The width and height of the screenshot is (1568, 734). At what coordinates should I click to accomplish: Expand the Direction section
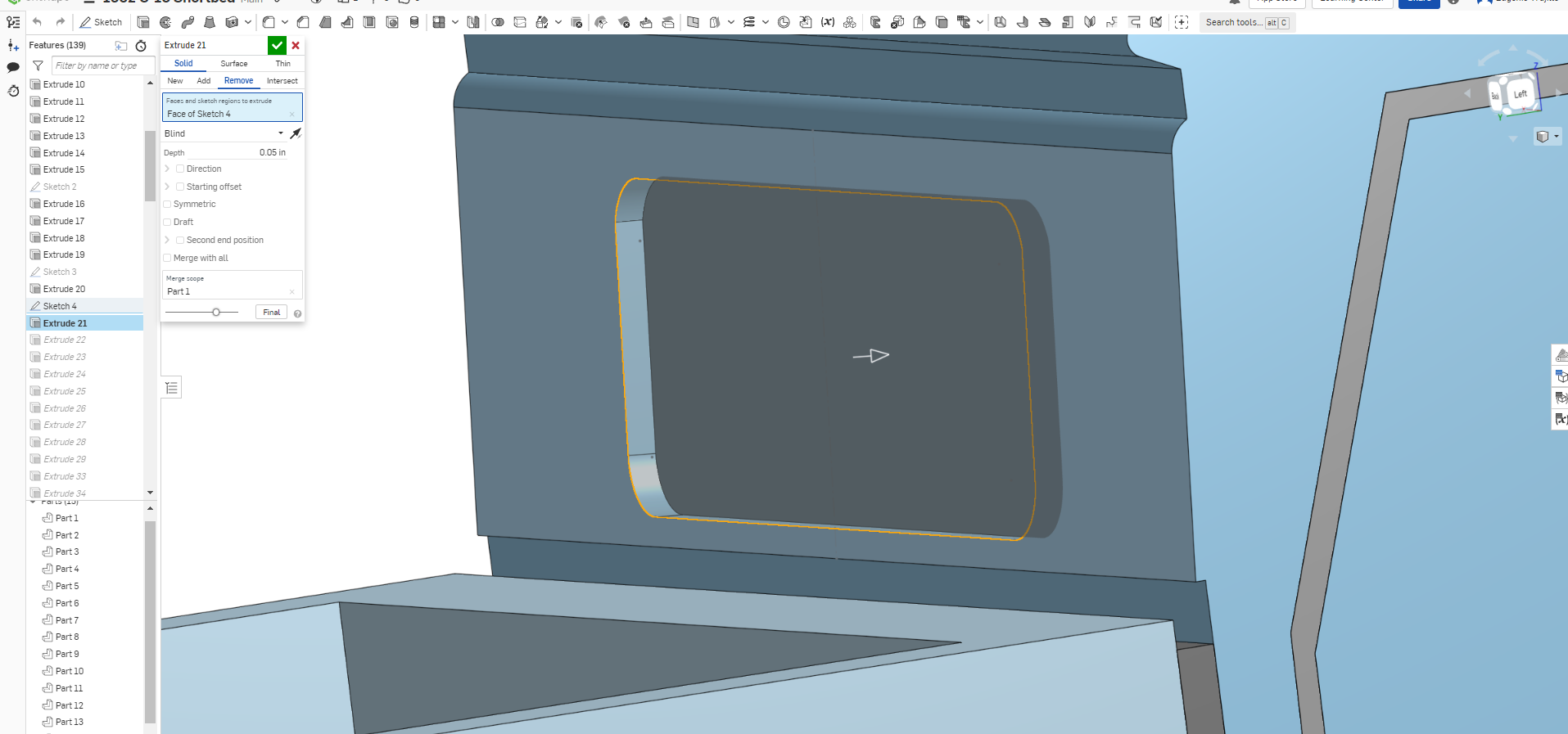(x=167, y=169)
